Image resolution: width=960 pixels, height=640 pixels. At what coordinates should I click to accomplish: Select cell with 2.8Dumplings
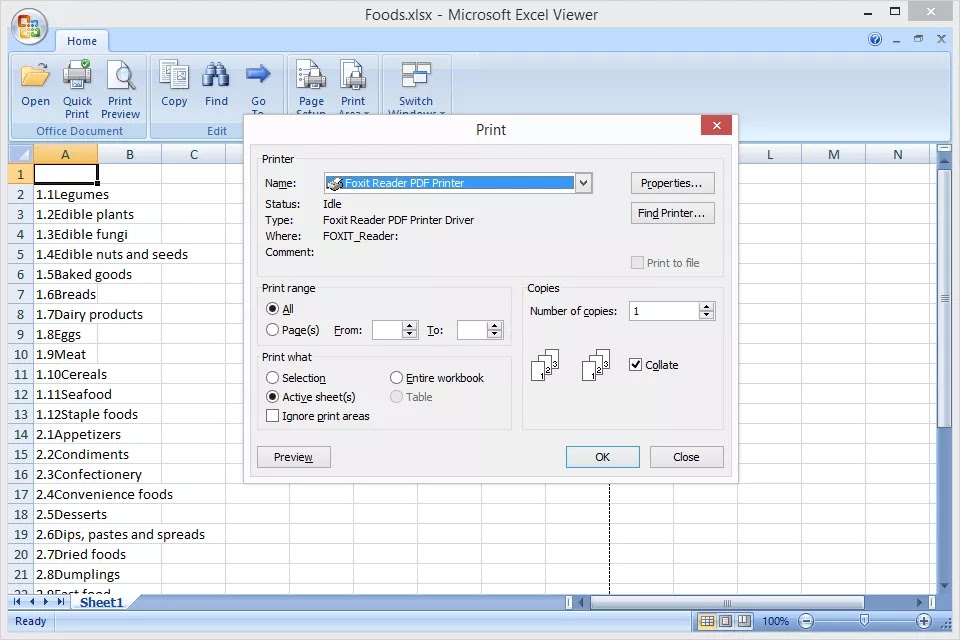[66, 574]
